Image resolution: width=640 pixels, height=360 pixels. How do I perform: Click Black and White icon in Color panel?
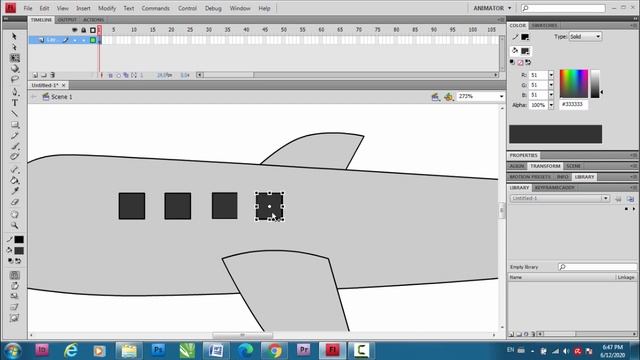coord(512,62)
